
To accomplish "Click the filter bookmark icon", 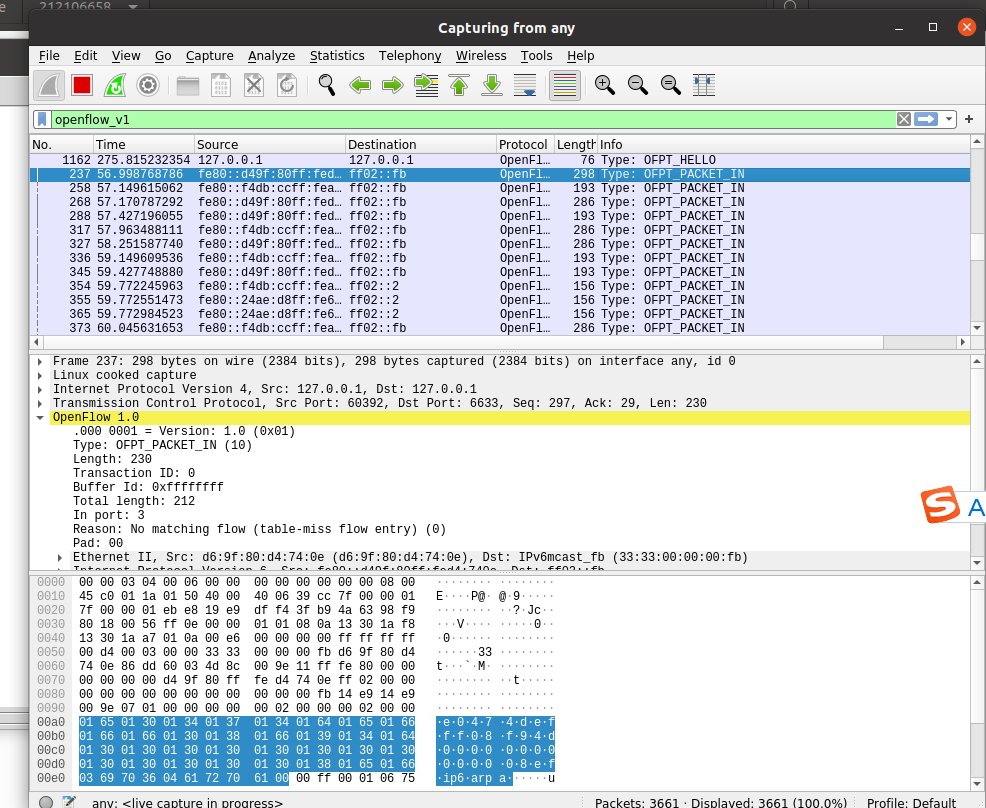I will 42,119.
